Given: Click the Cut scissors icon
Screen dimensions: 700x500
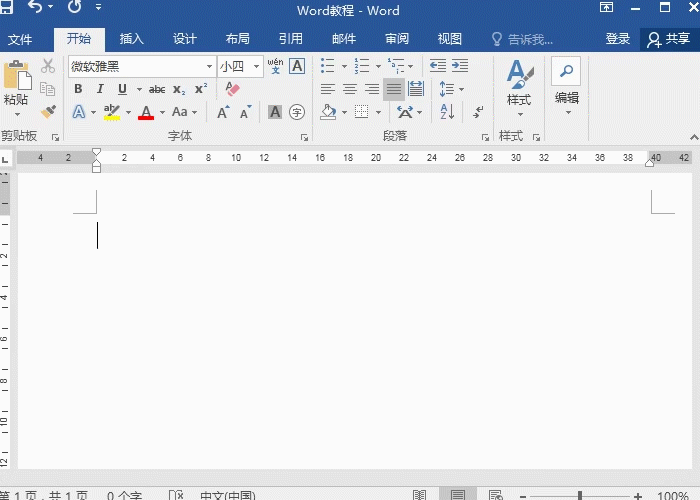Looking at the screenshot, I should (48, 66).
